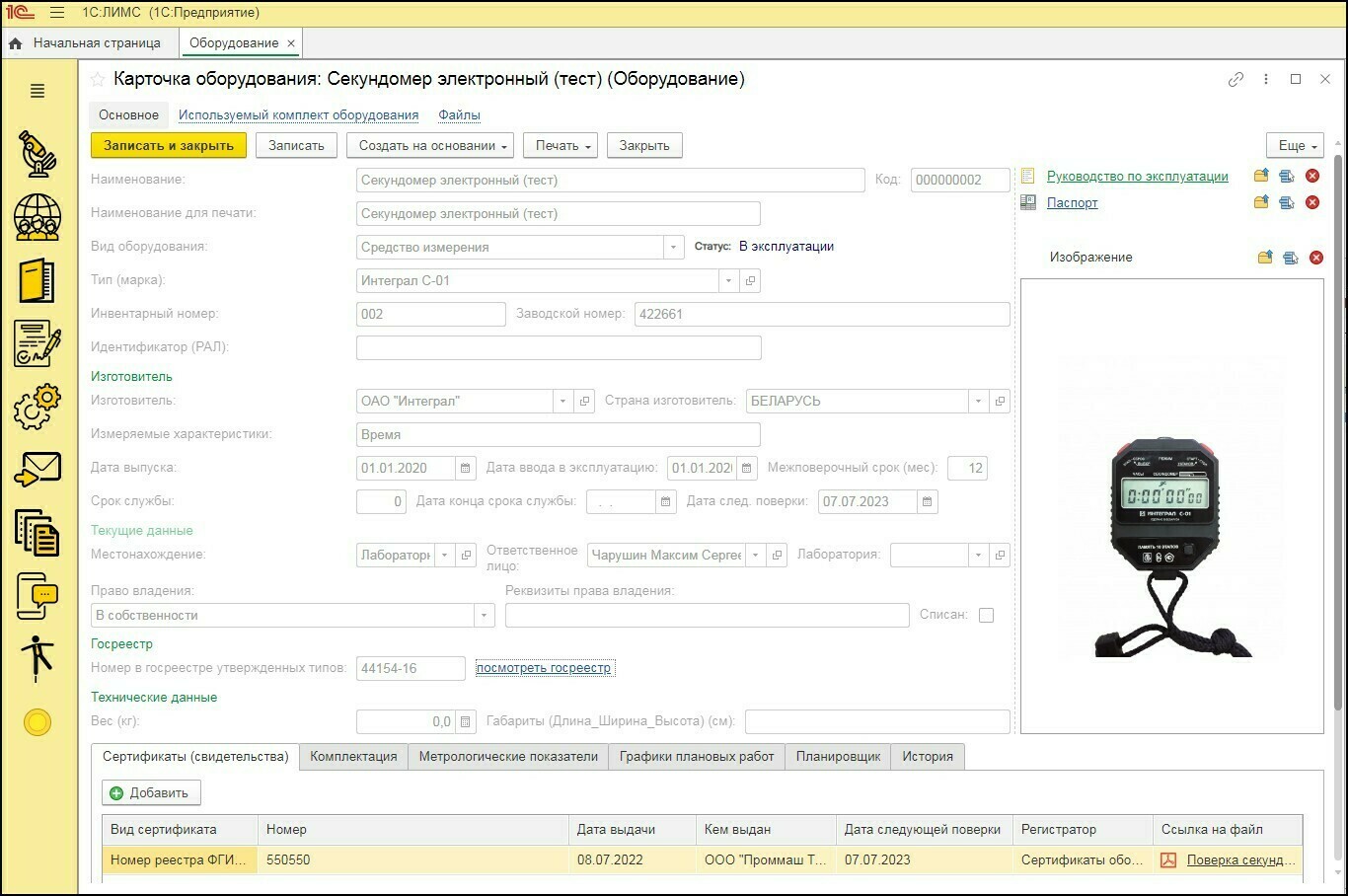Viewport: 1348px width, 896px height.
Task: Expand the Вид оборудования dropdown
Action: point(673,247)
